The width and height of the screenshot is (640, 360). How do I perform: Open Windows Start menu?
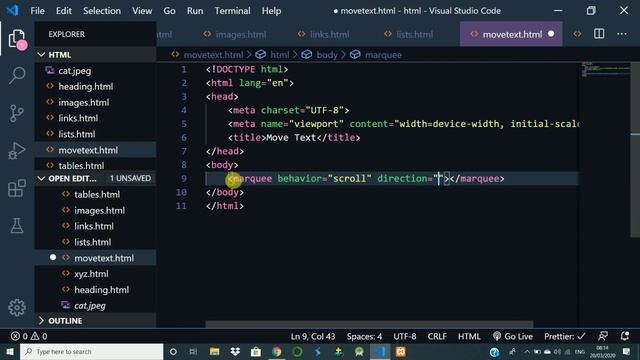tap(10, 351)
